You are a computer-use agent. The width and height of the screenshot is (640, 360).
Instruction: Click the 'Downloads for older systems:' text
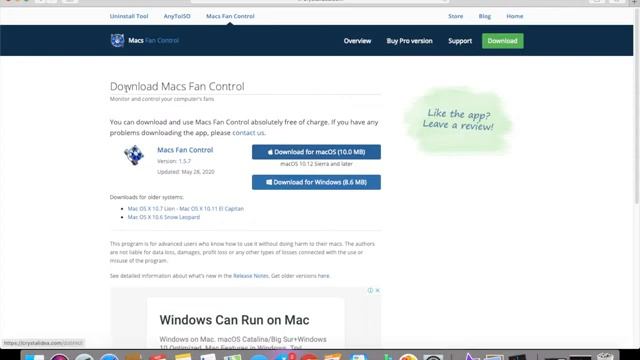coord(147,197)
